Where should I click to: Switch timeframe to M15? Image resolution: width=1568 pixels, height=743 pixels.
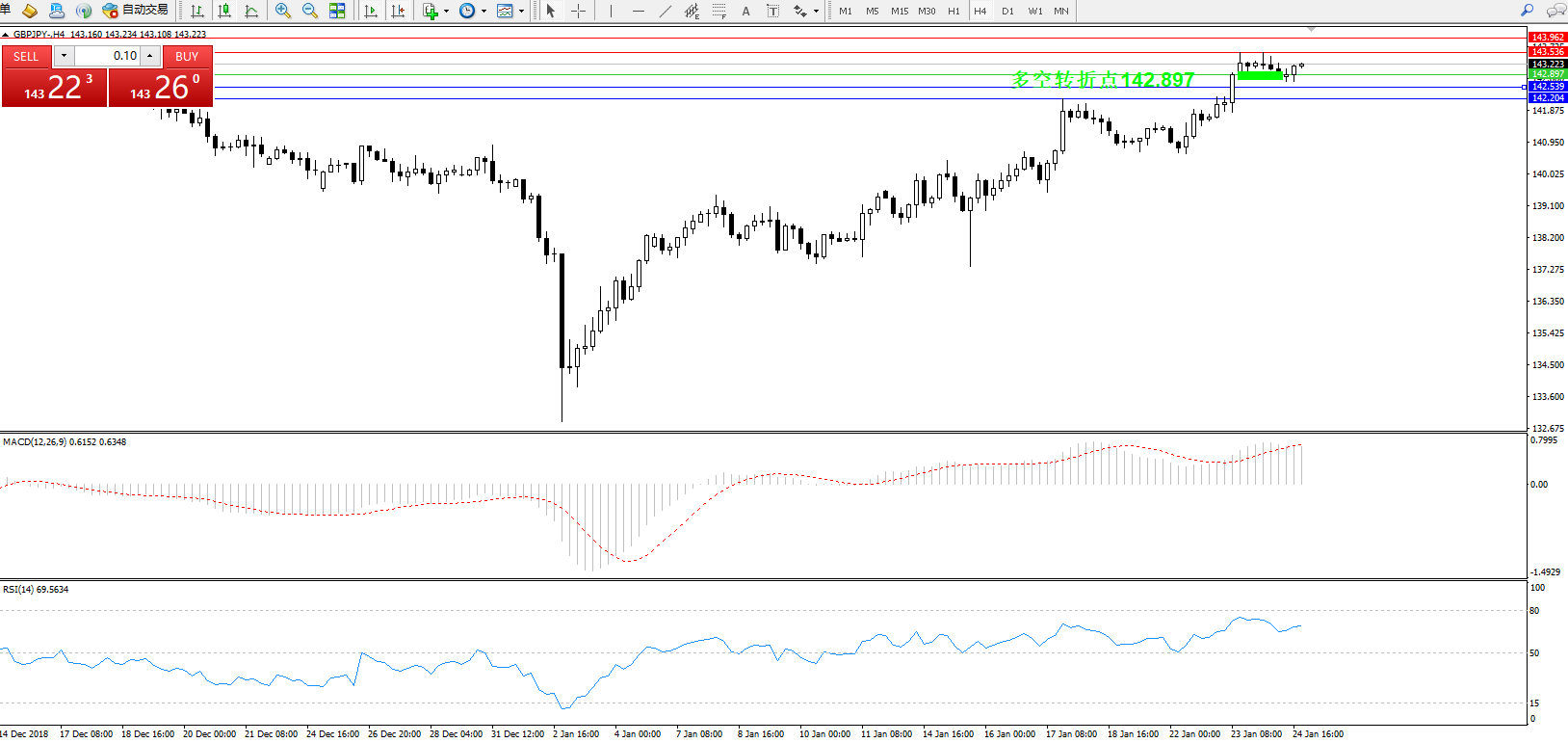coord(900,11)
